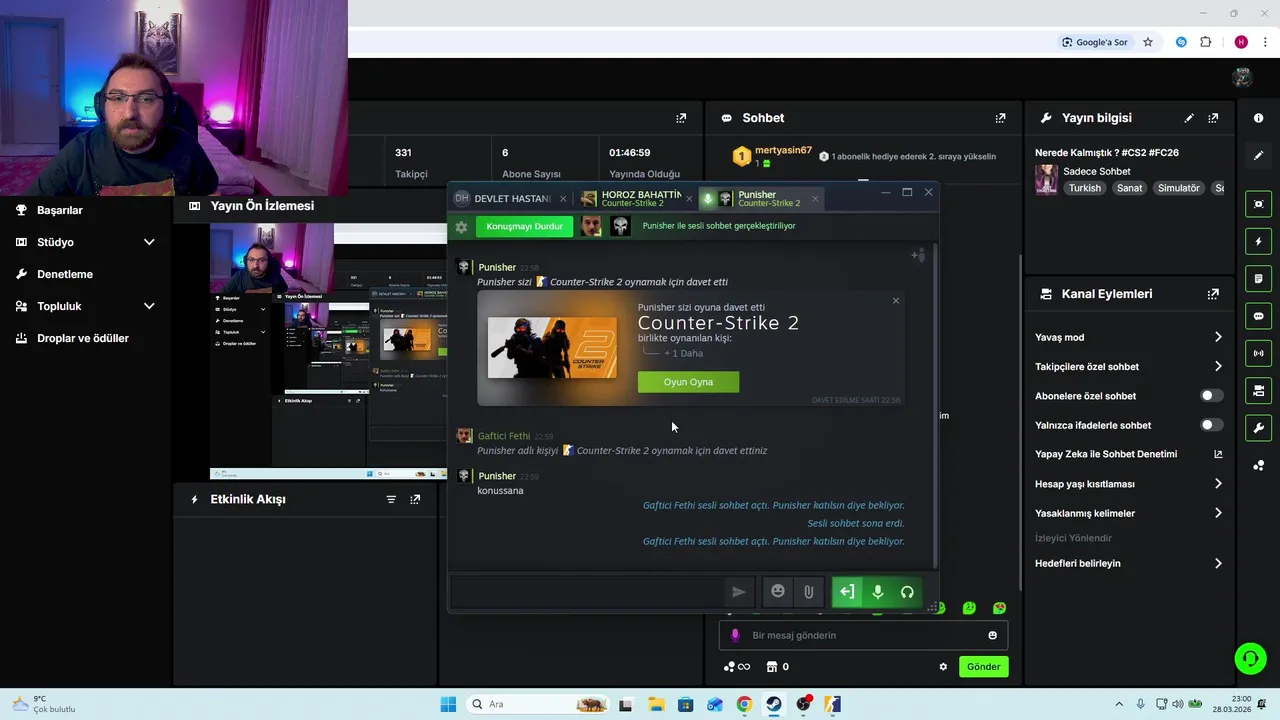The width and height of the screenshot is (1280, 720).
Task: Focus Bir mesaj gönderin chat input
Action: 863,635
